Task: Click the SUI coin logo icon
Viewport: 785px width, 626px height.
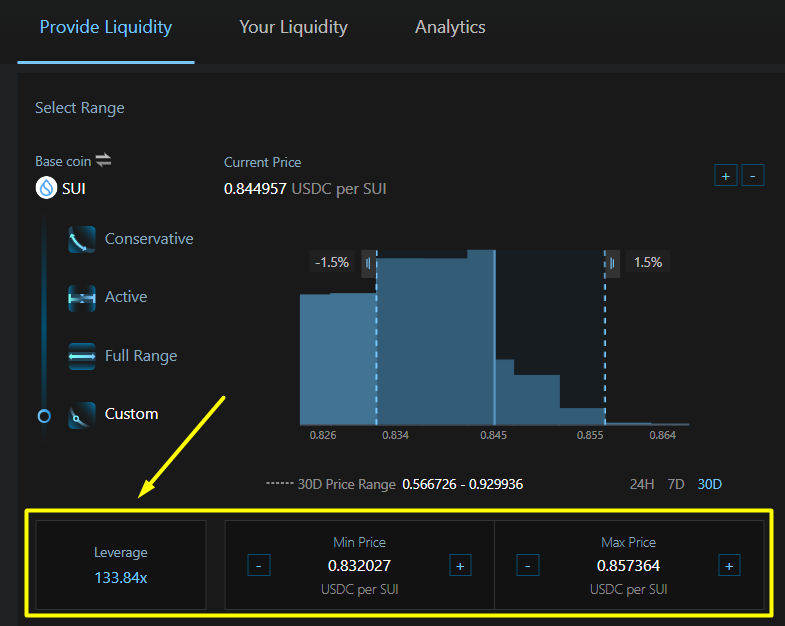Action: (x=46, y=188)
